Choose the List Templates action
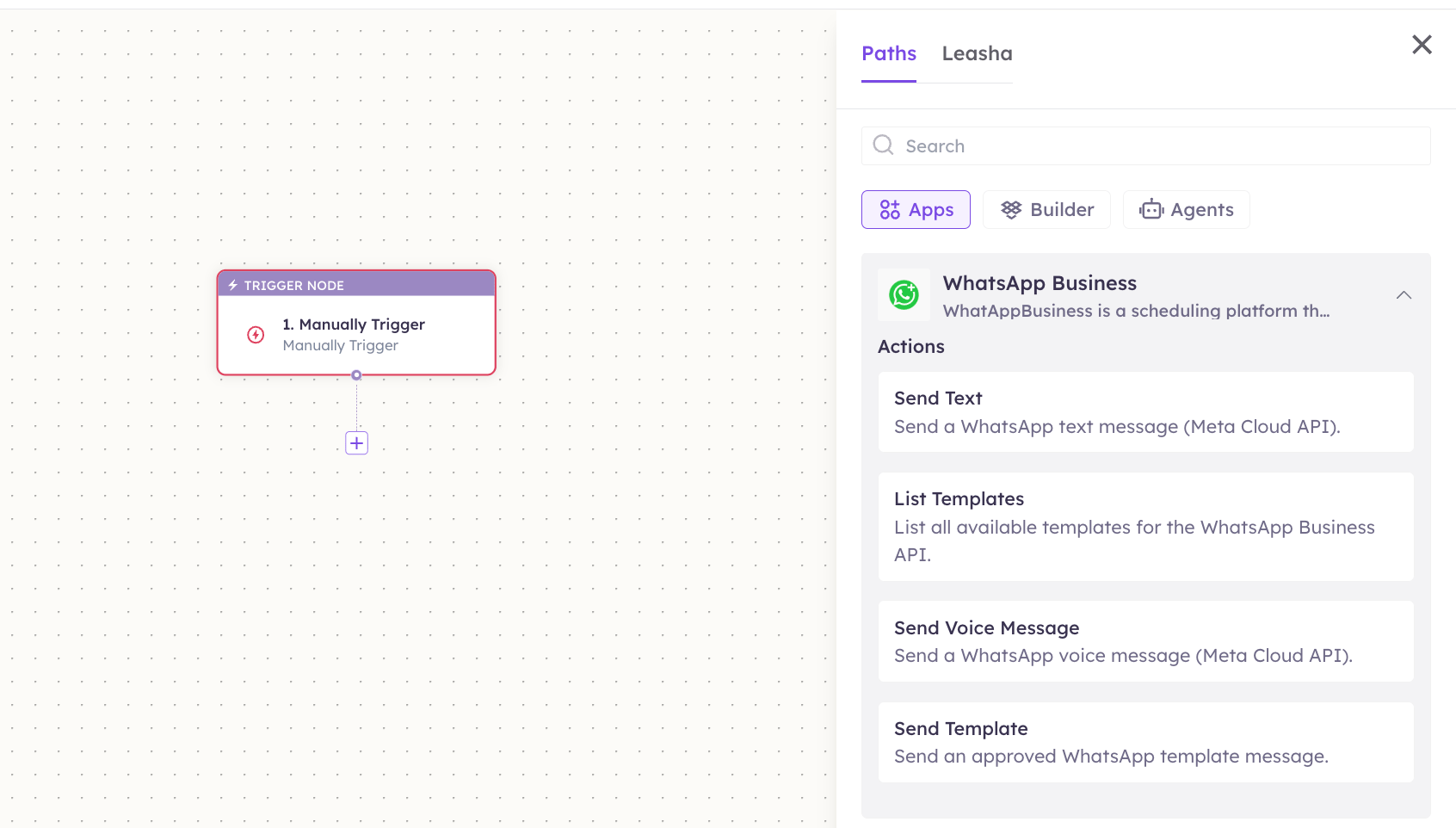 tap(1145, 527)
